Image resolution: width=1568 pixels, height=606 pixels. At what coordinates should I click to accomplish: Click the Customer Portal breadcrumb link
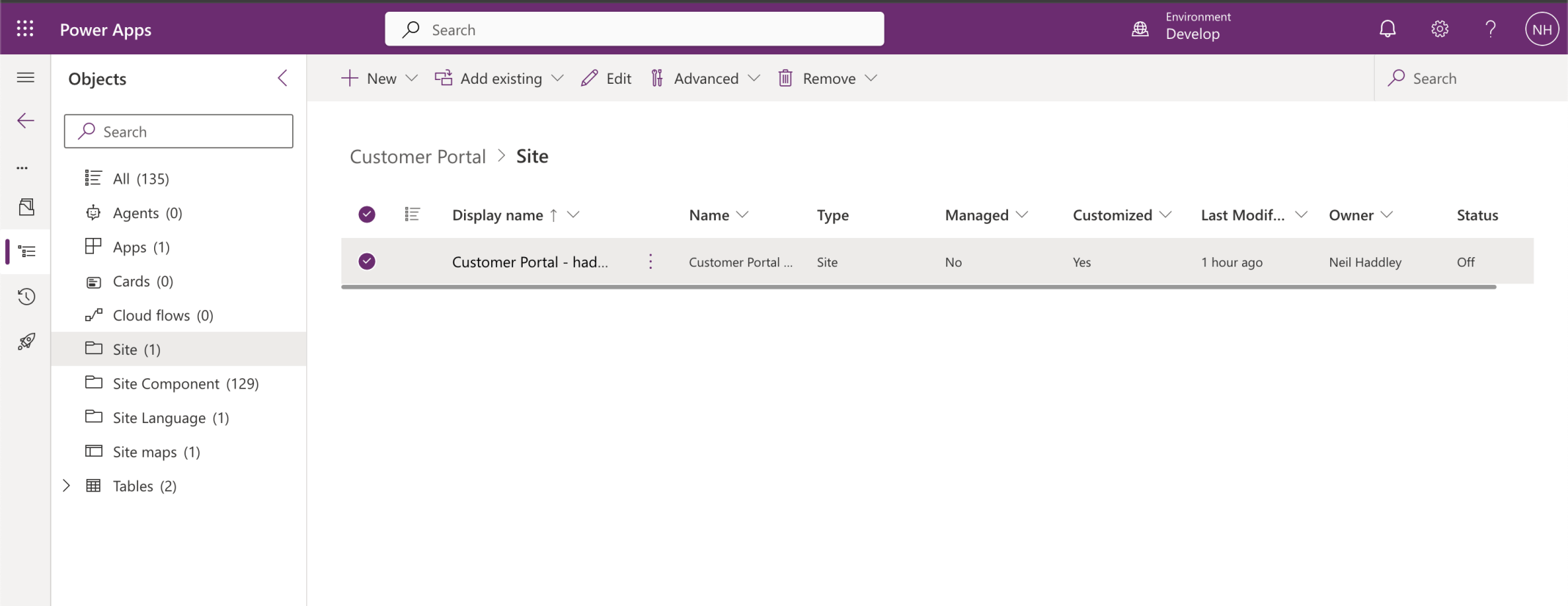pos(418,156)
